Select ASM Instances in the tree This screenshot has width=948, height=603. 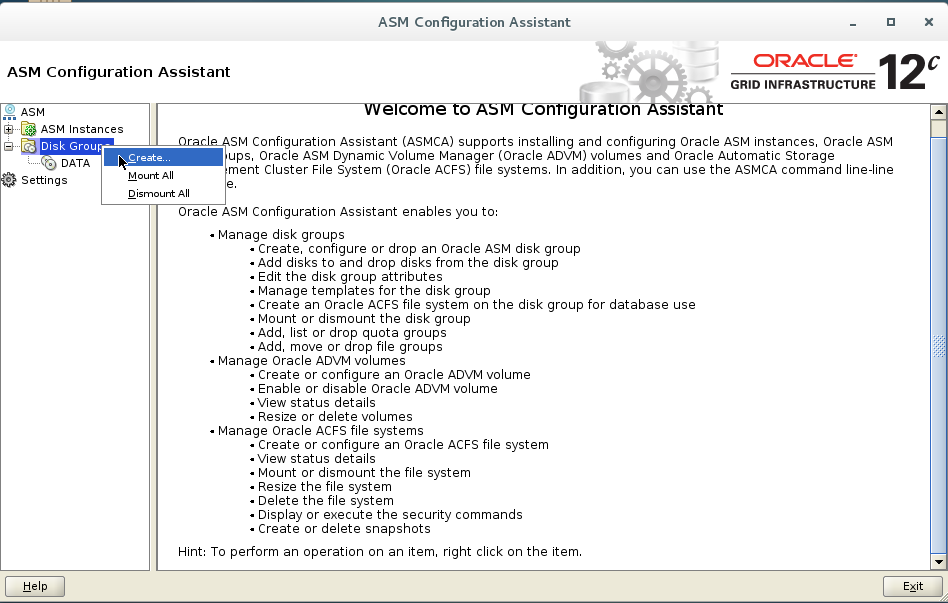(x=82, y=129)
